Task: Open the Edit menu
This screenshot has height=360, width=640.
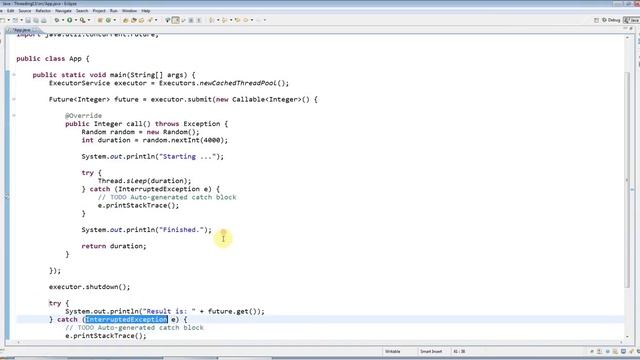Action: click(11, 11)
